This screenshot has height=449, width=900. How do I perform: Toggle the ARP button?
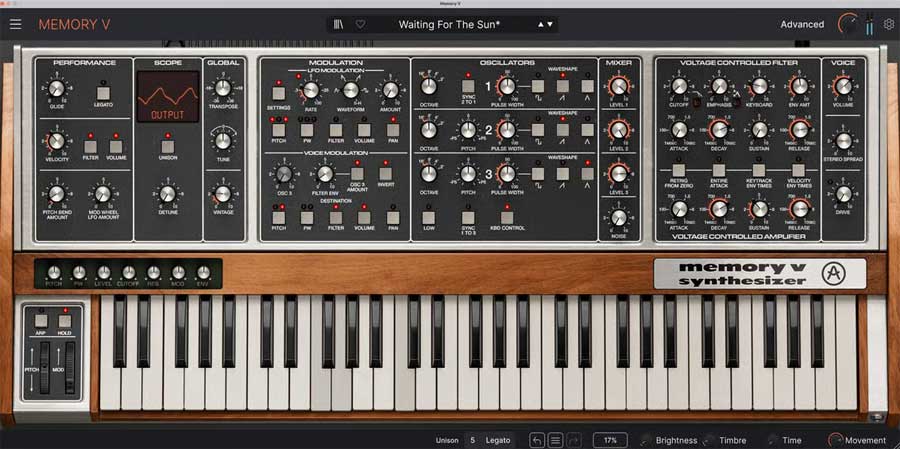tap(41, 321)
